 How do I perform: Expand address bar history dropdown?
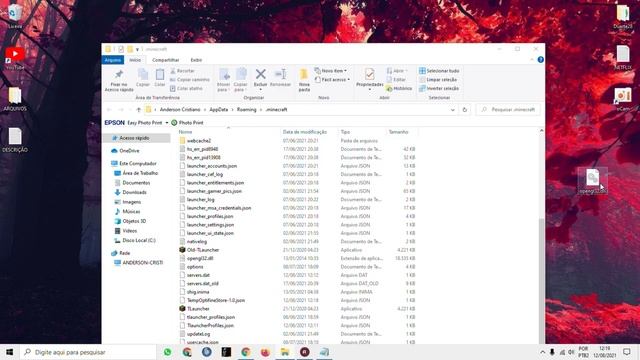pos(452,110)
